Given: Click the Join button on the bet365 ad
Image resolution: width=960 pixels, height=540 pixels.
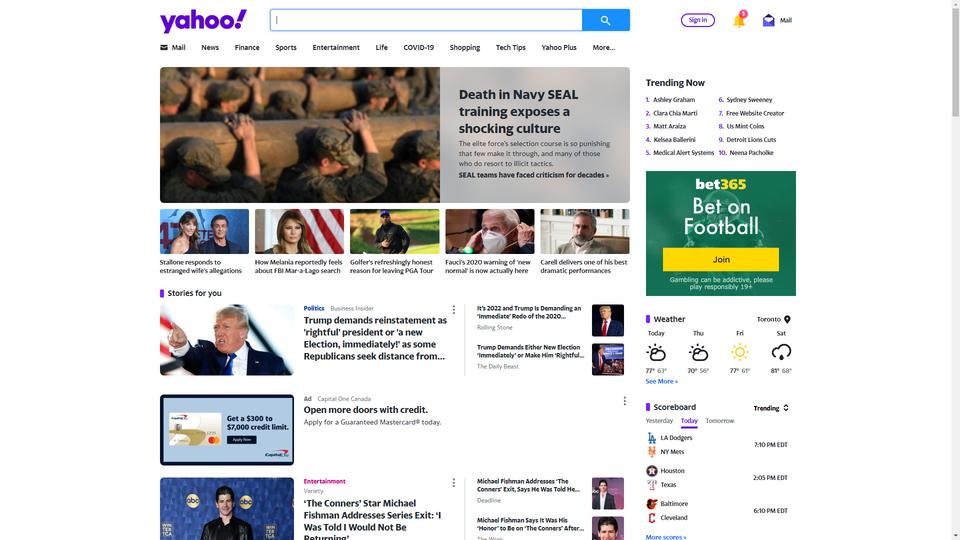Looking at the screenshot, I should click(721, 260).
